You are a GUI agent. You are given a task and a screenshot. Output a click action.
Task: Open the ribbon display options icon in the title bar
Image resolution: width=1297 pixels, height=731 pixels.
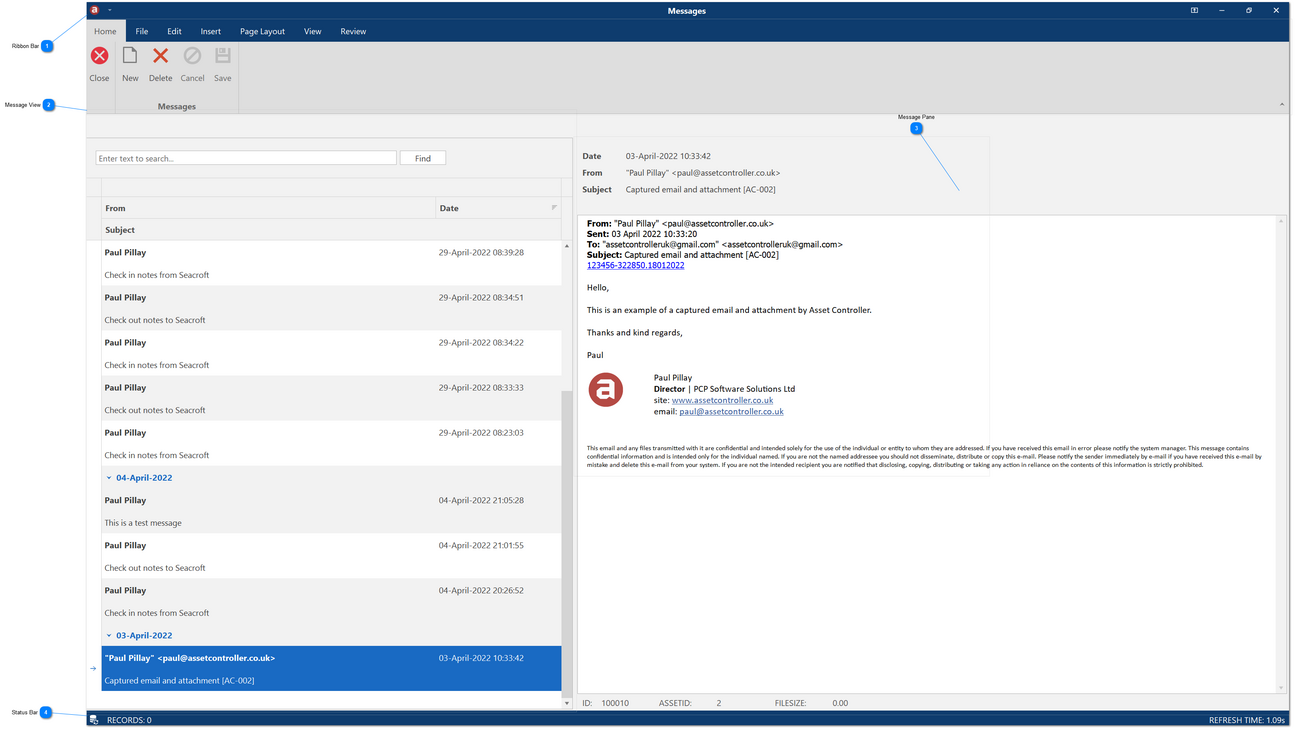[1194, 10]
